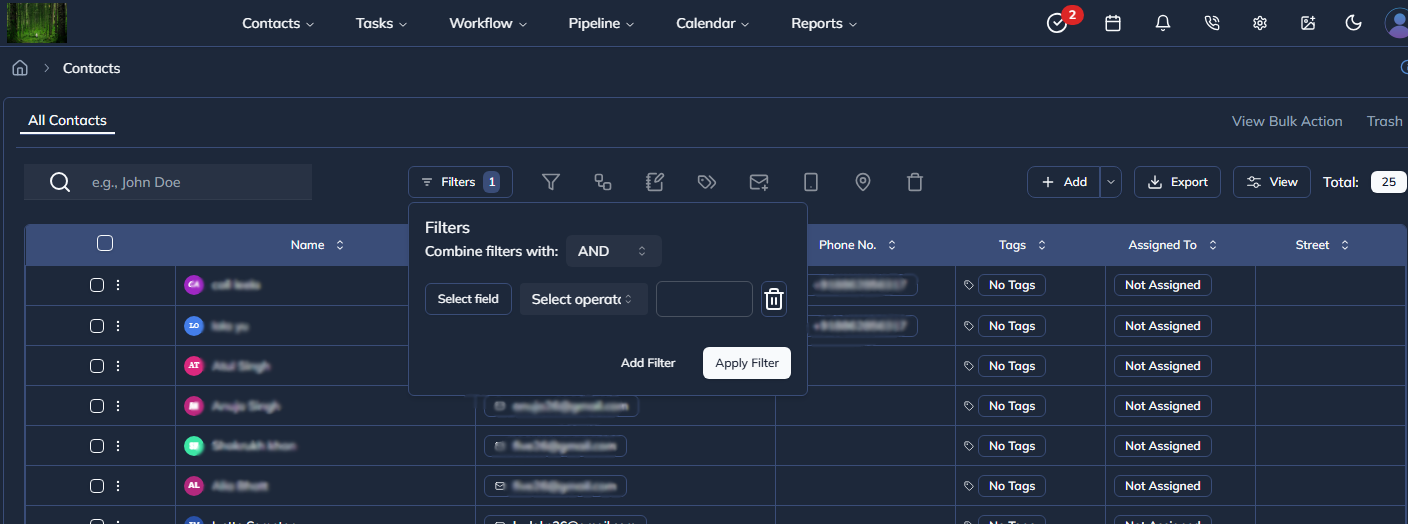Switch to All Contacts tab

(67, 121)
